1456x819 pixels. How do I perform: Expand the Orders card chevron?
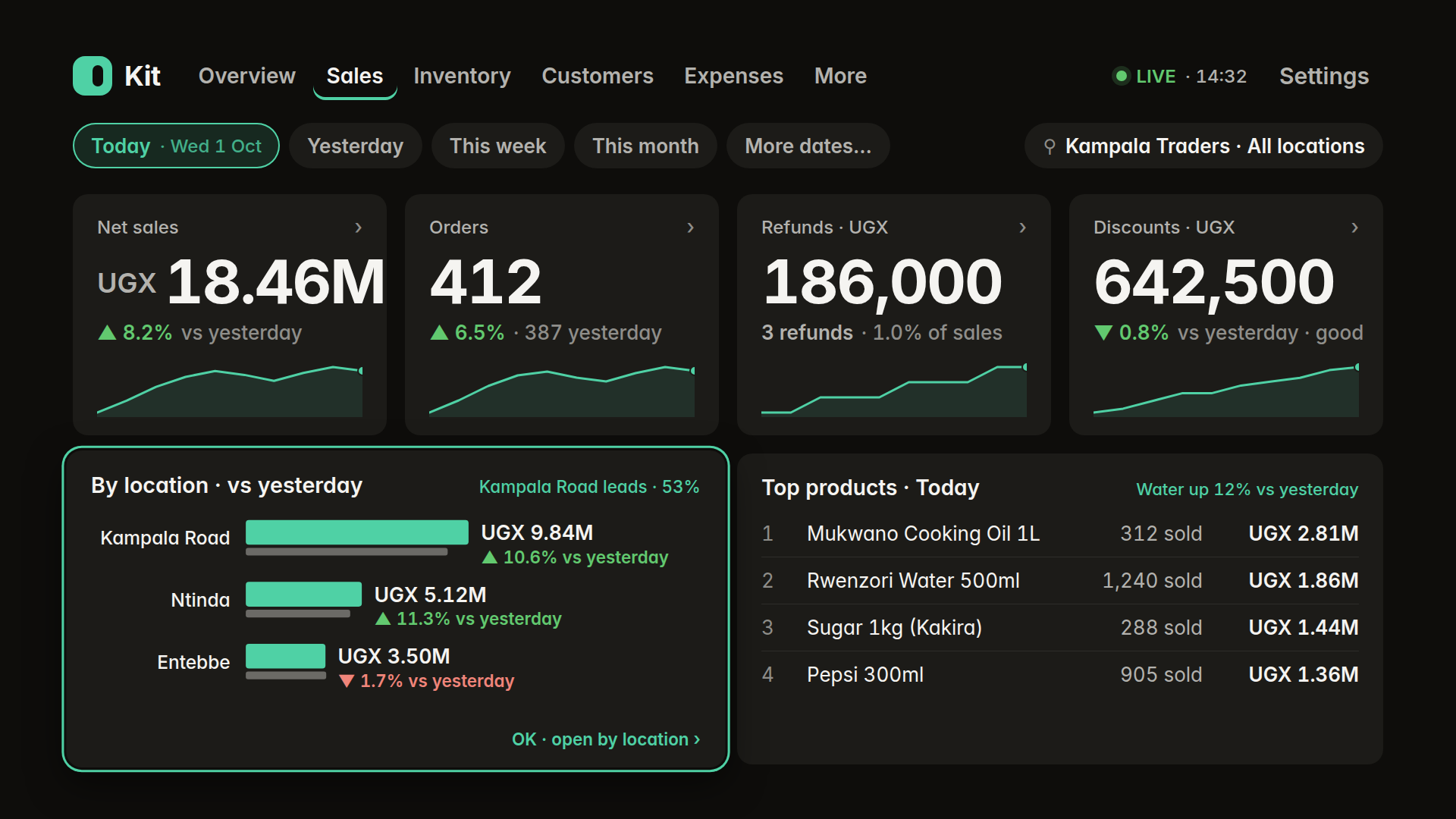coord(691,227)
